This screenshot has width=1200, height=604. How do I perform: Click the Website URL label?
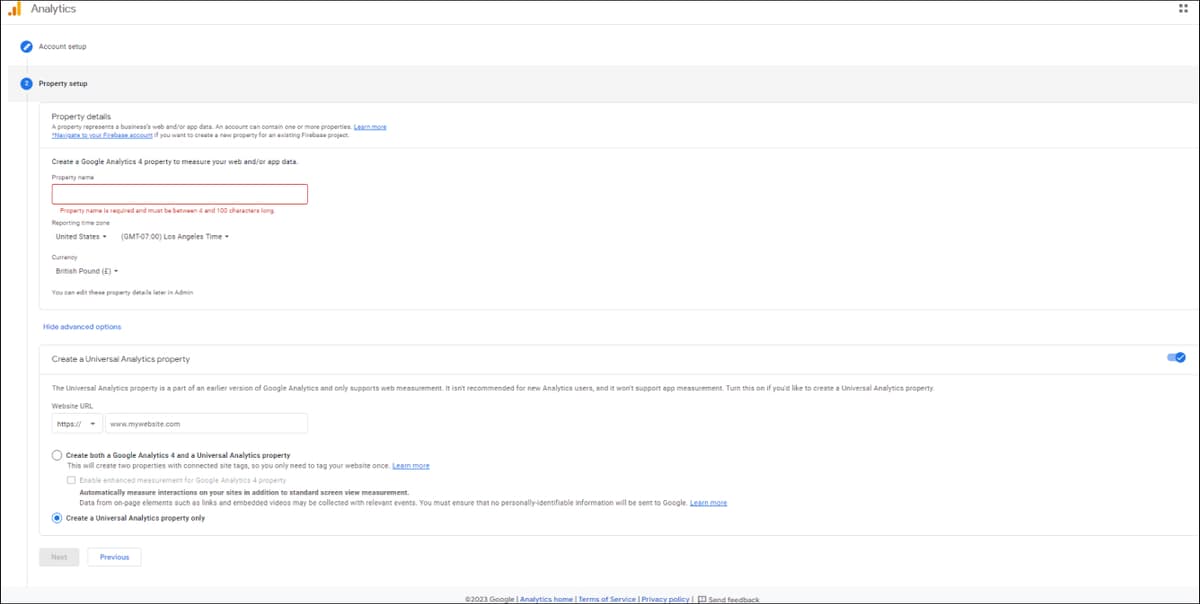pyautogui.click(x=70, y=406)
